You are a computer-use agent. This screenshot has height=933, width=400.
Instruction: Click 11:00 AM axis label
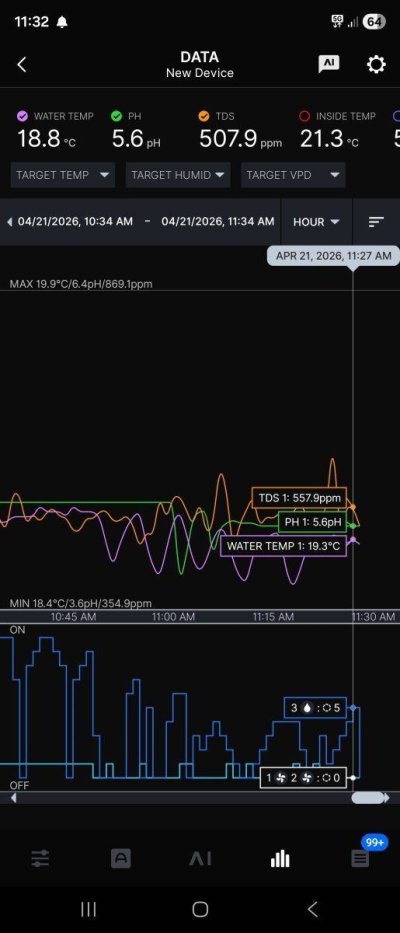pyautogui.click(x=173, y=616)
